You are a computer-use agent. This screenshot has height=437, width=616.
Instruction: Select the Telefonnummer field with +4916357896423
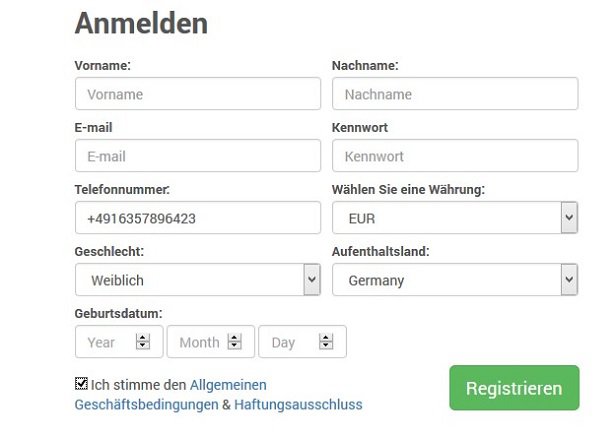pyautogui.click(x=198, y=218)
